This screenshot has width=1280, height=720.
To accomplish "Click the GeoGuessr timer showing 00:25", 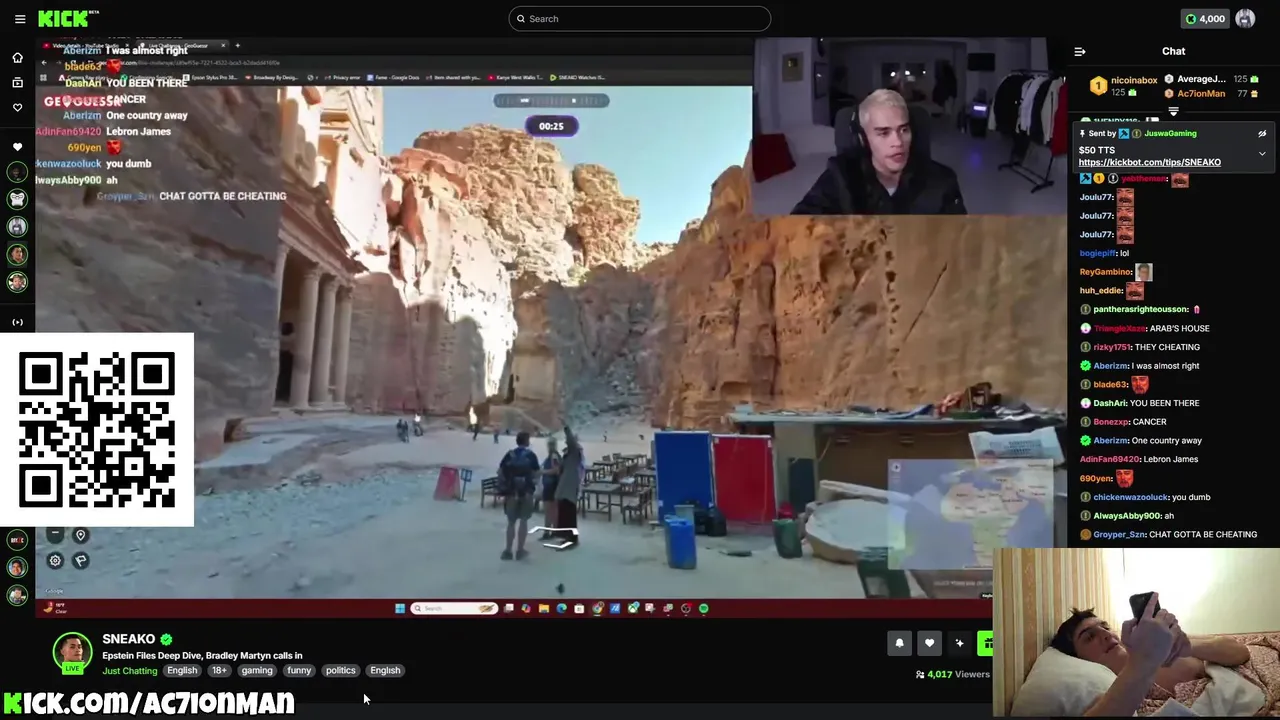I will click(551, 126).
